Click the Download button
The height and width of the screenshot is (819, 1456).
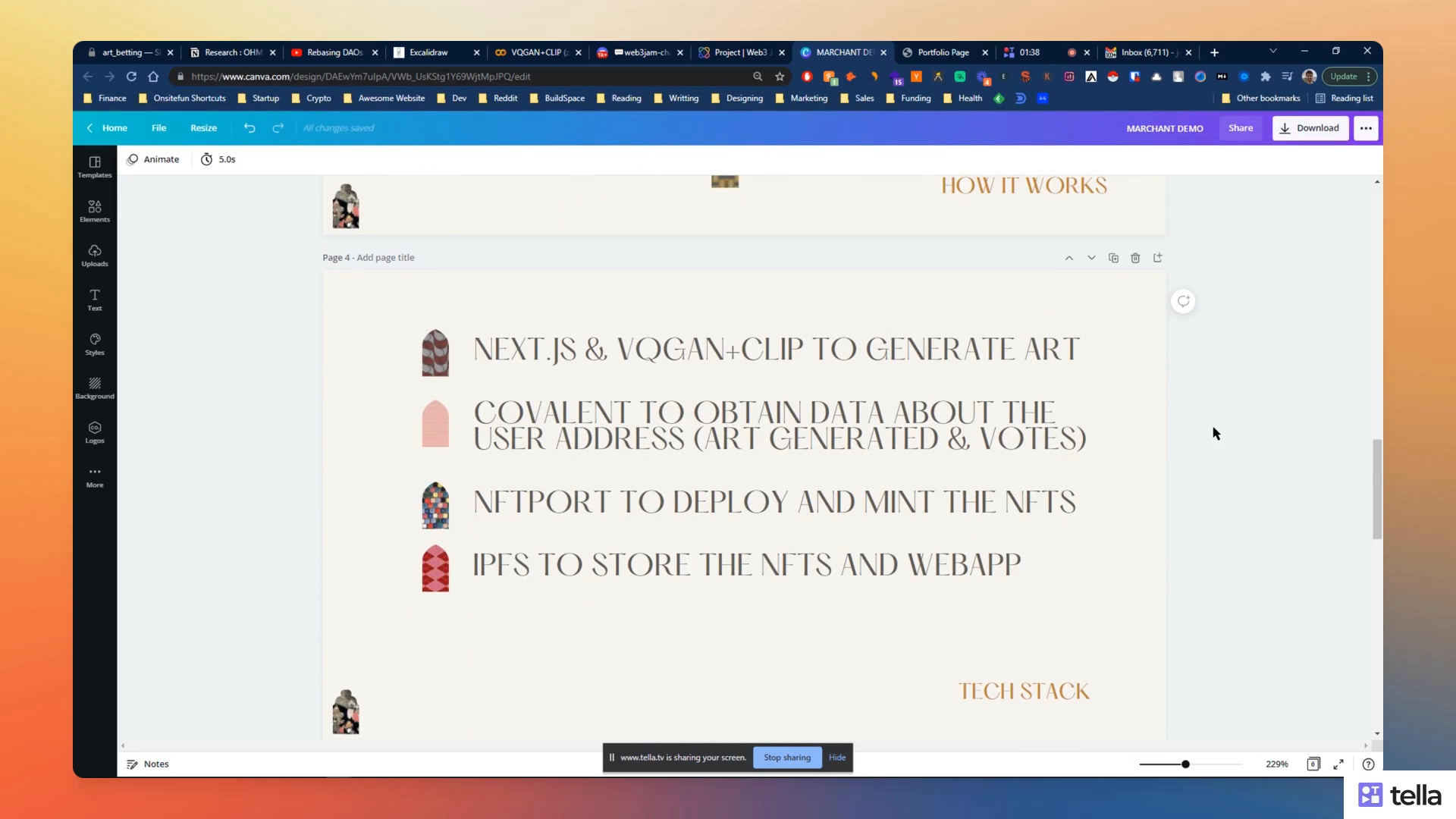click(1310, 128)
